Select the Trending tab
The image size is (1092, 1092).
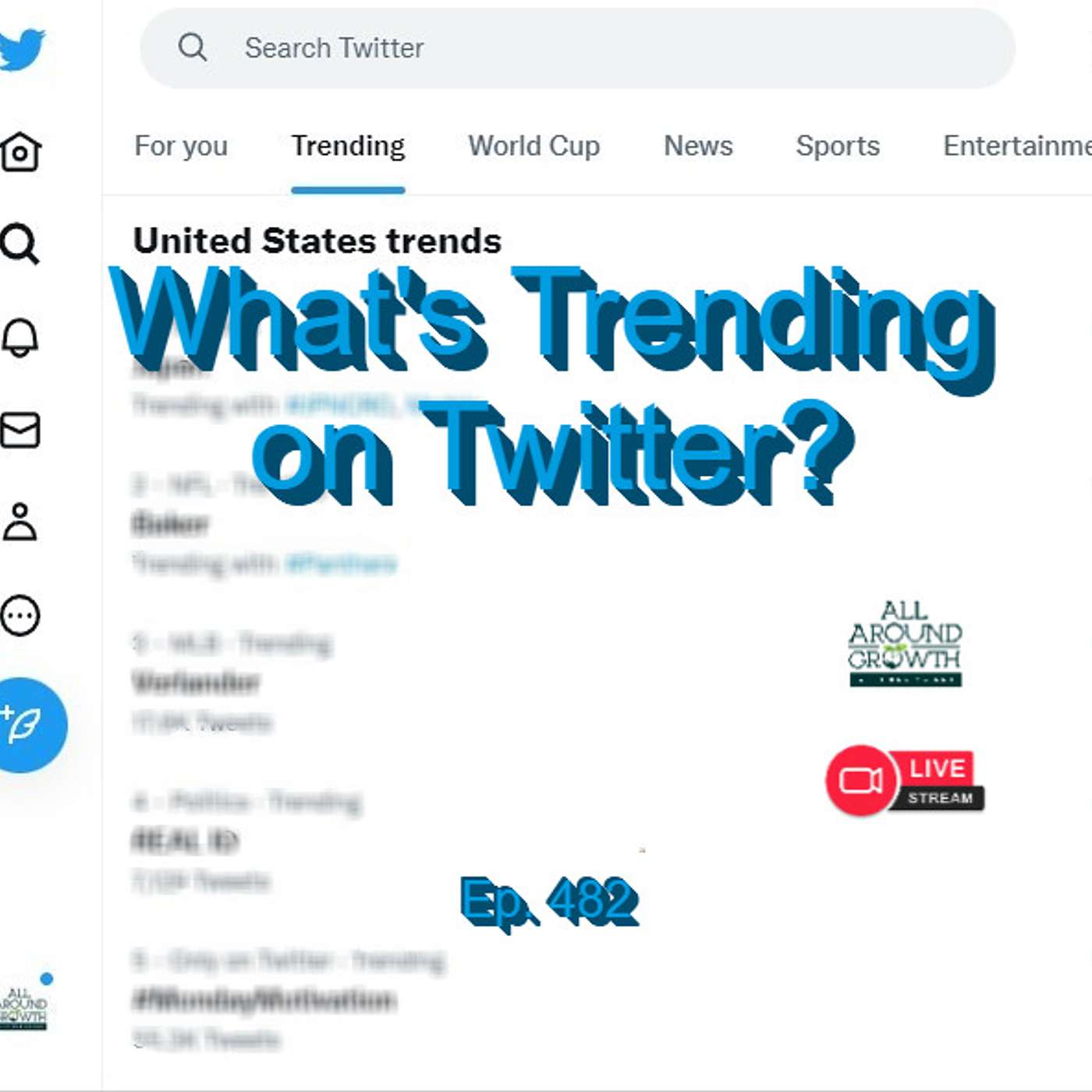pos(348,146)
